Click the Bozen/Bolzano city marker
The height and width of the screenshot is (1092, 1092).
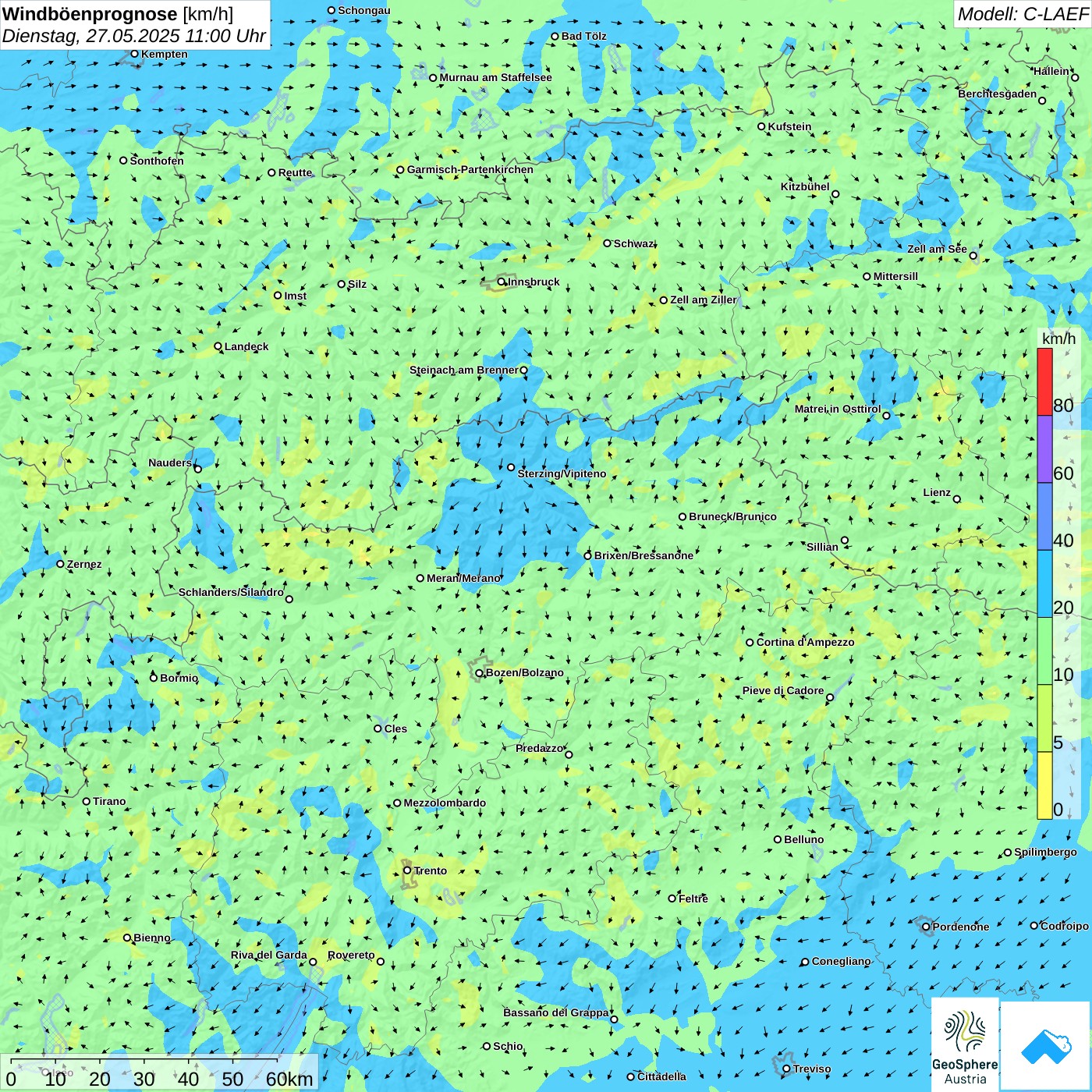coord(480,673)
